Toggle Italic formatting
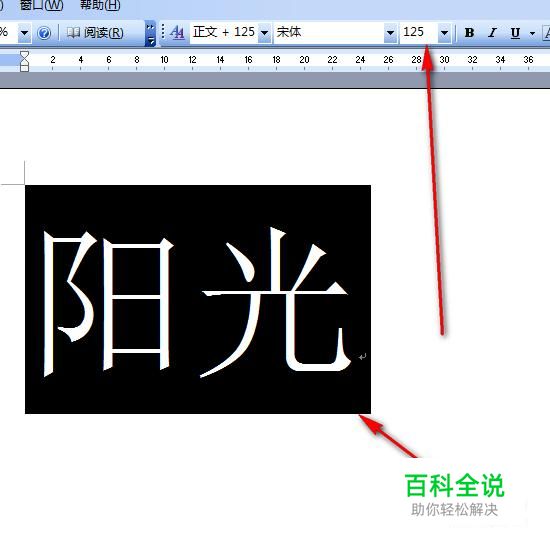The width and height of the screenshot is (550, 550). pyautogui.click(x=492, y=33)
